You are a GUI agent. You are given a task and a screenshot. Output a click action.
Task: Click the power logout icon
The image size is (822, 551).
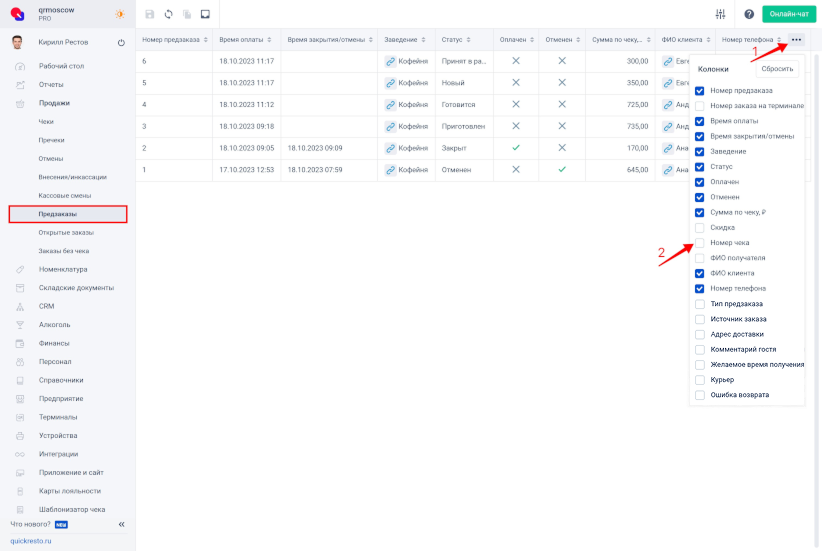pos(121,43)
